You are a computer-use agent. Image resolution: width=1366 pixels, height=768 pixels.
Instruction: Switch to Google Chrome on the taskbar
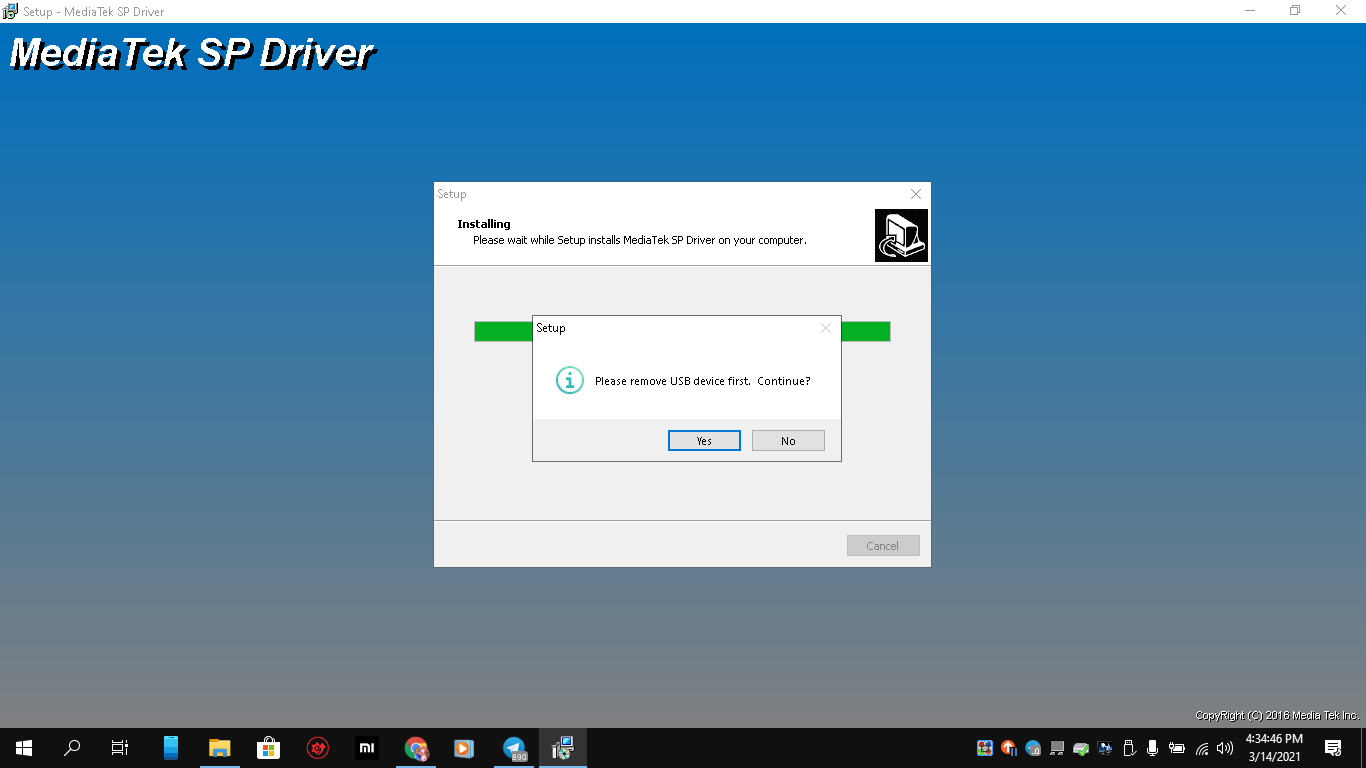pyautogui.click(x=416, y=748)
